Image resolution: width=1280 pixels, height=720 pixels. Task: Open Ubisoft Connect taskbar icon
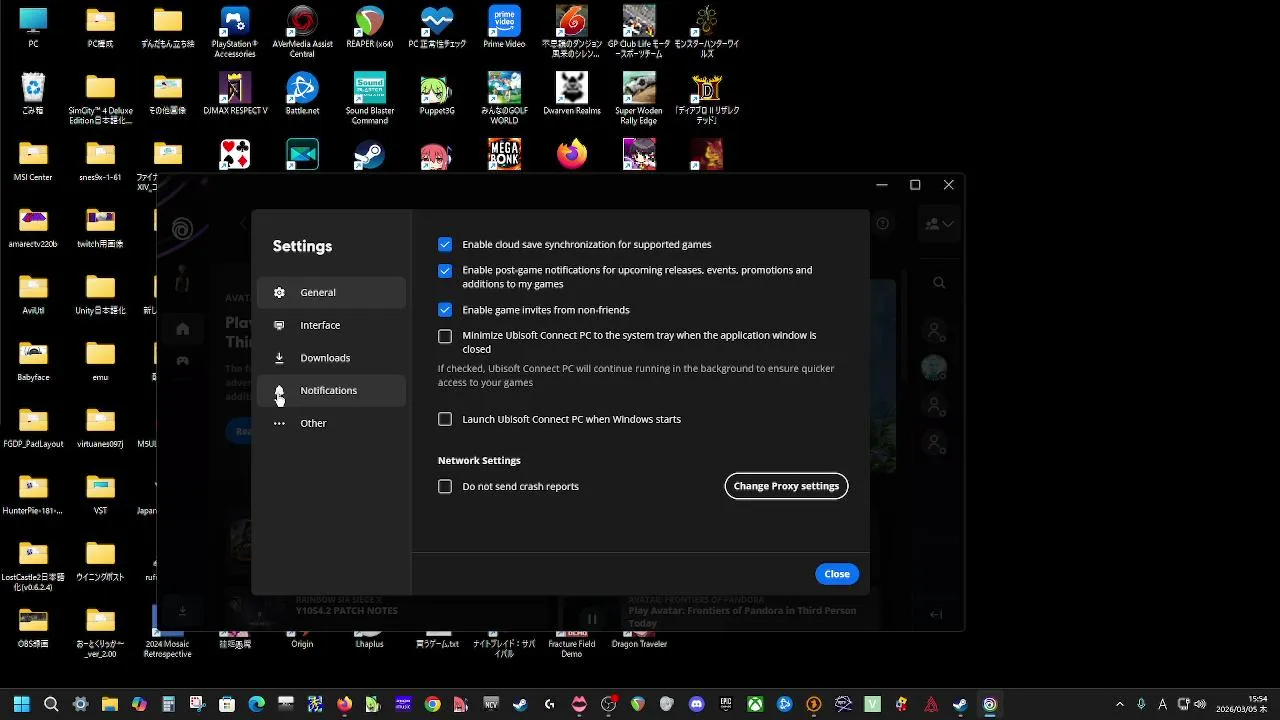tap(990, 704)
